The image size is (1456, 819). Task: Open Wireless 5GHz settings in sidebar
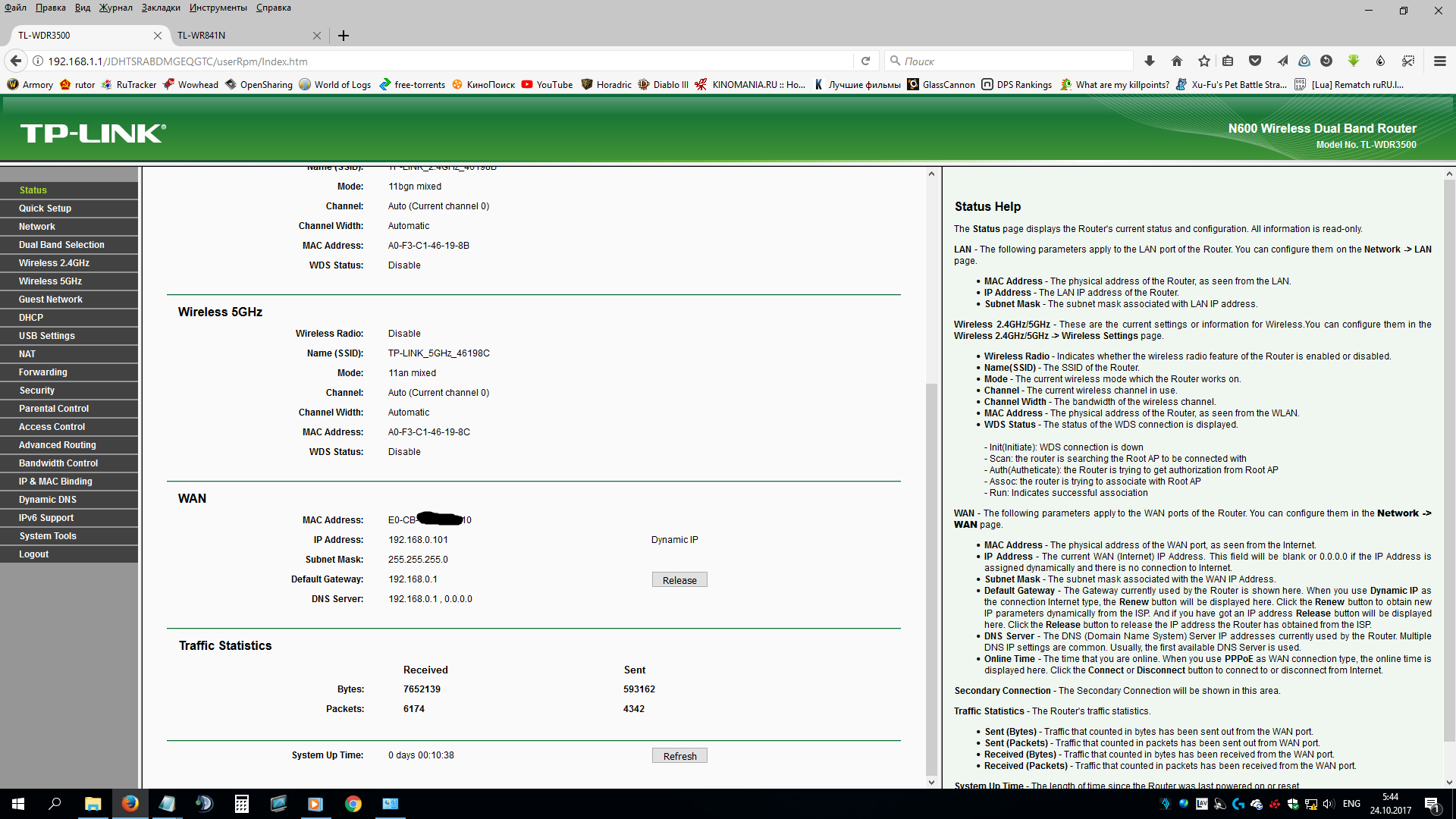click(69, 281)
